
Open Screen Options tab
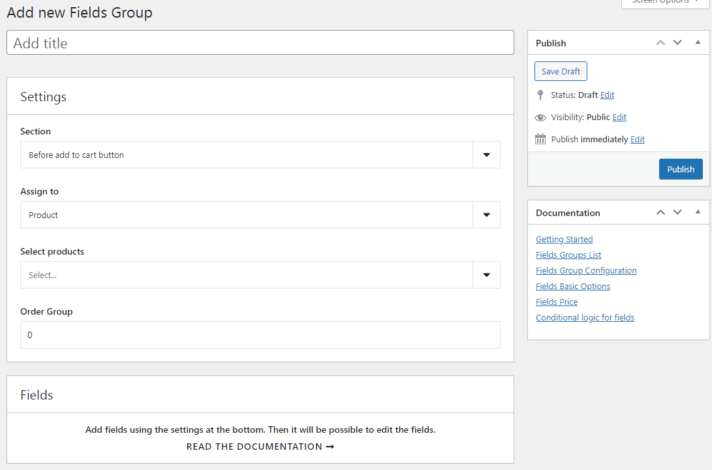pyautogui.click(x=664, y=3)
